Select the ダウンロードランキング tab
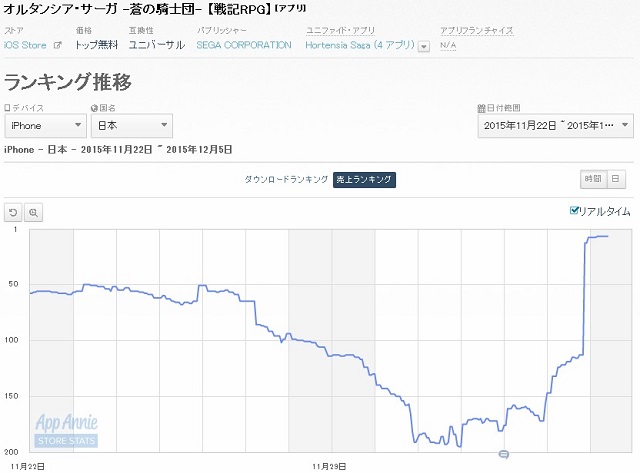The width and height of the screenshot is (640, 473). [286, 179]
